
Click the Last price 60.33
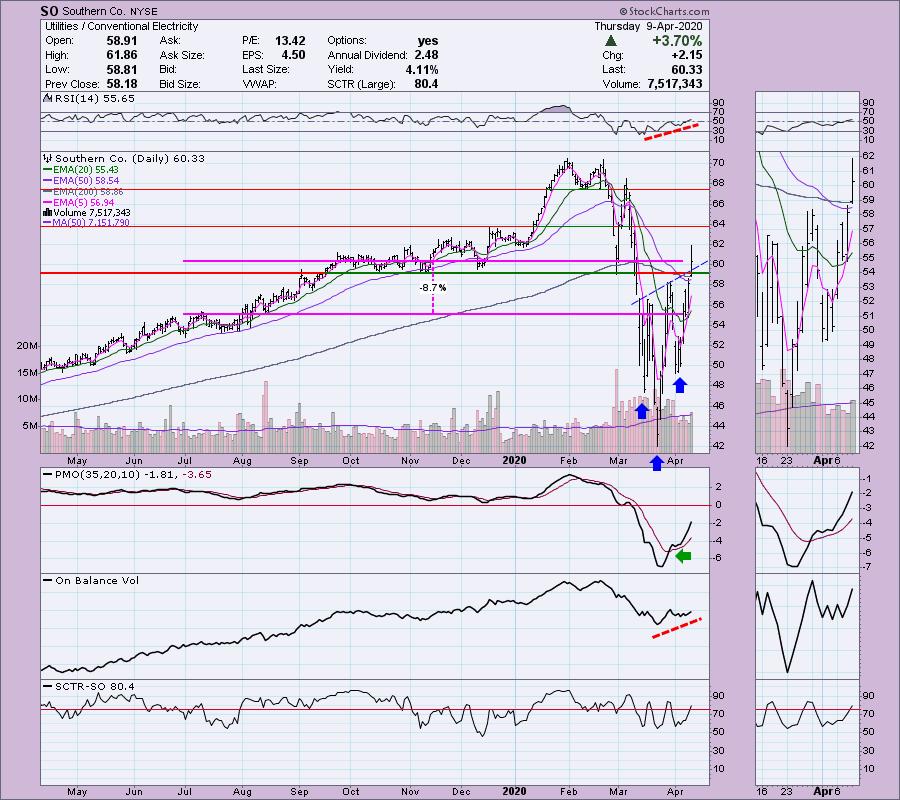pos(686,69)
